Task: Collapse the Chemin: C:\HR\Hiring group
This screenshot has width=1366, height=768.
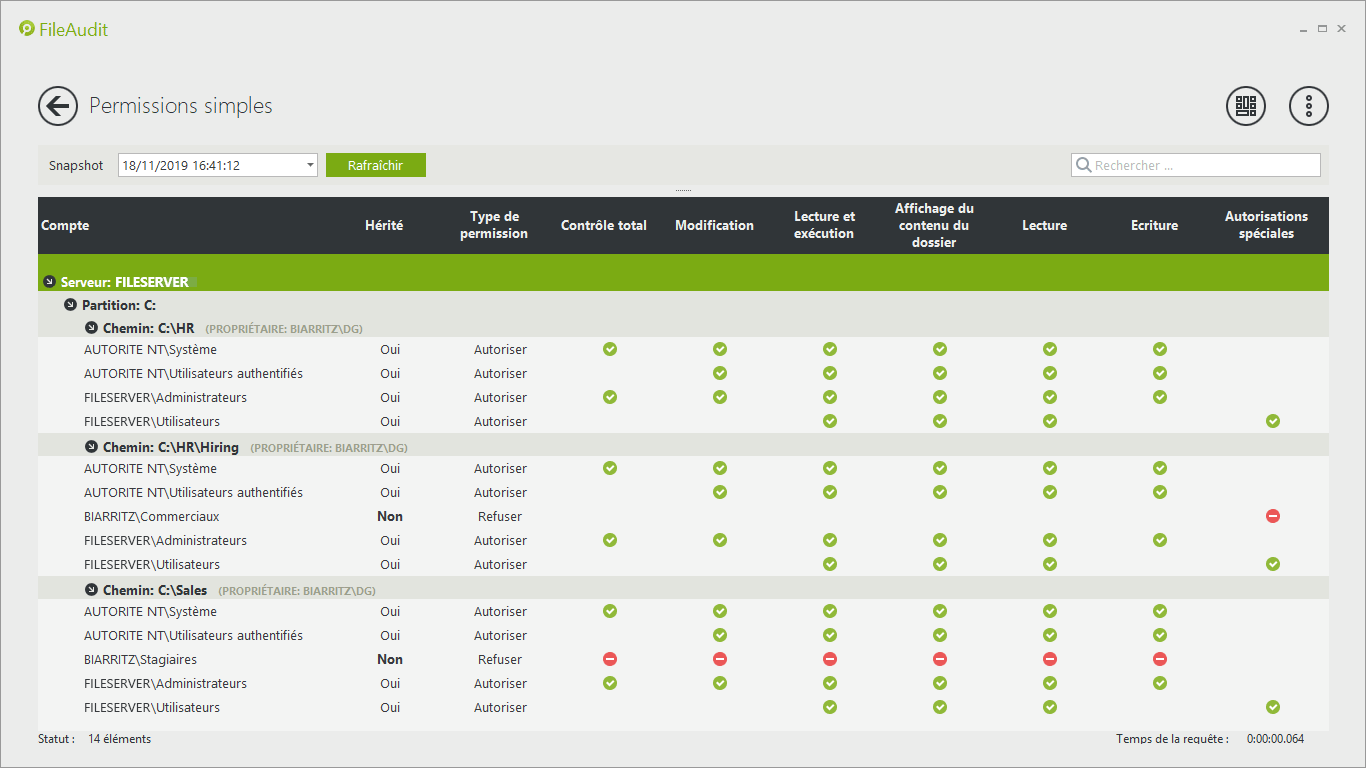Action: 91,447
